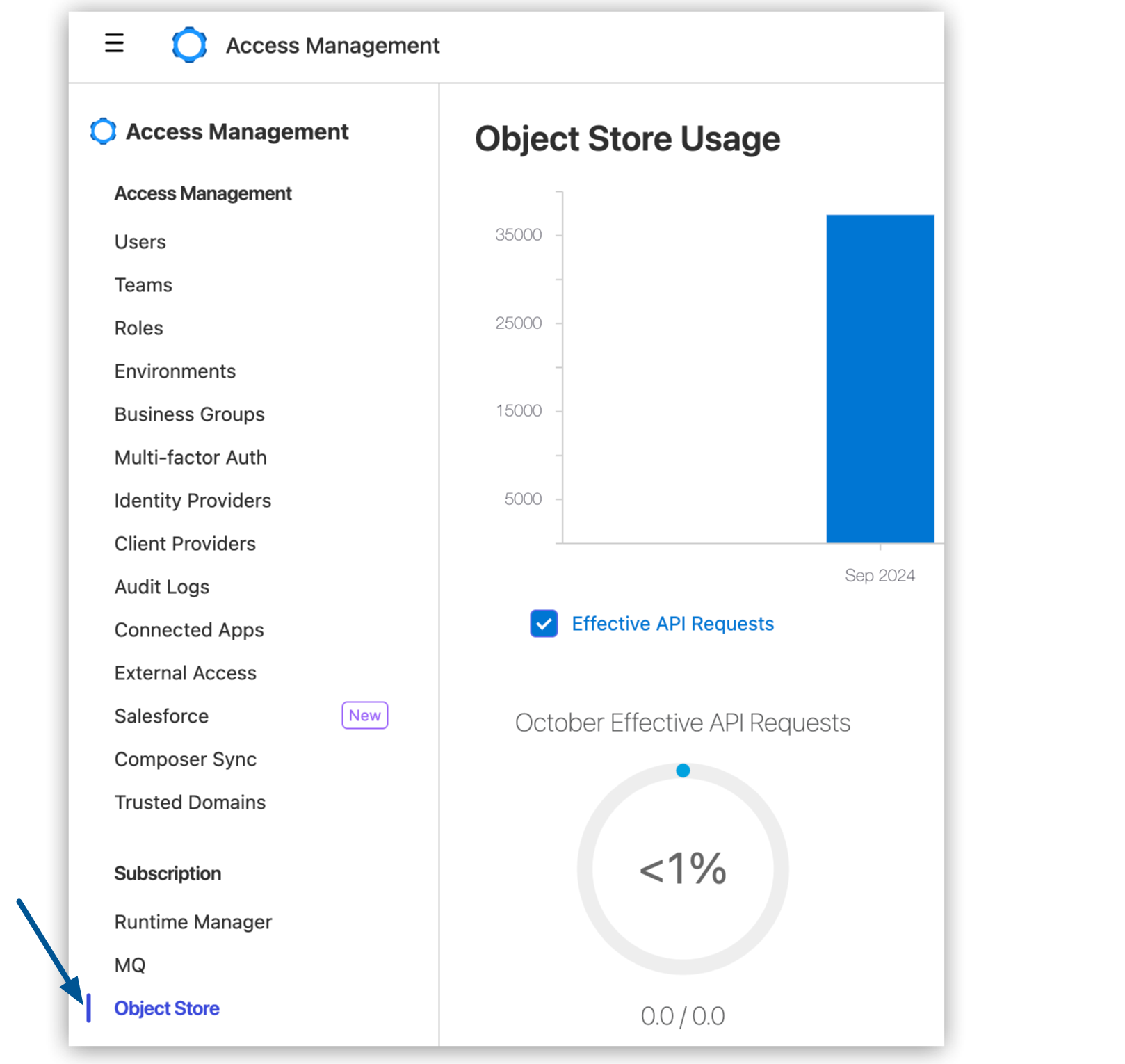Image resolution: width=1125 pixels, height=1064 pixels.
Task: Open Environments settings
Action: pos(175,371)
